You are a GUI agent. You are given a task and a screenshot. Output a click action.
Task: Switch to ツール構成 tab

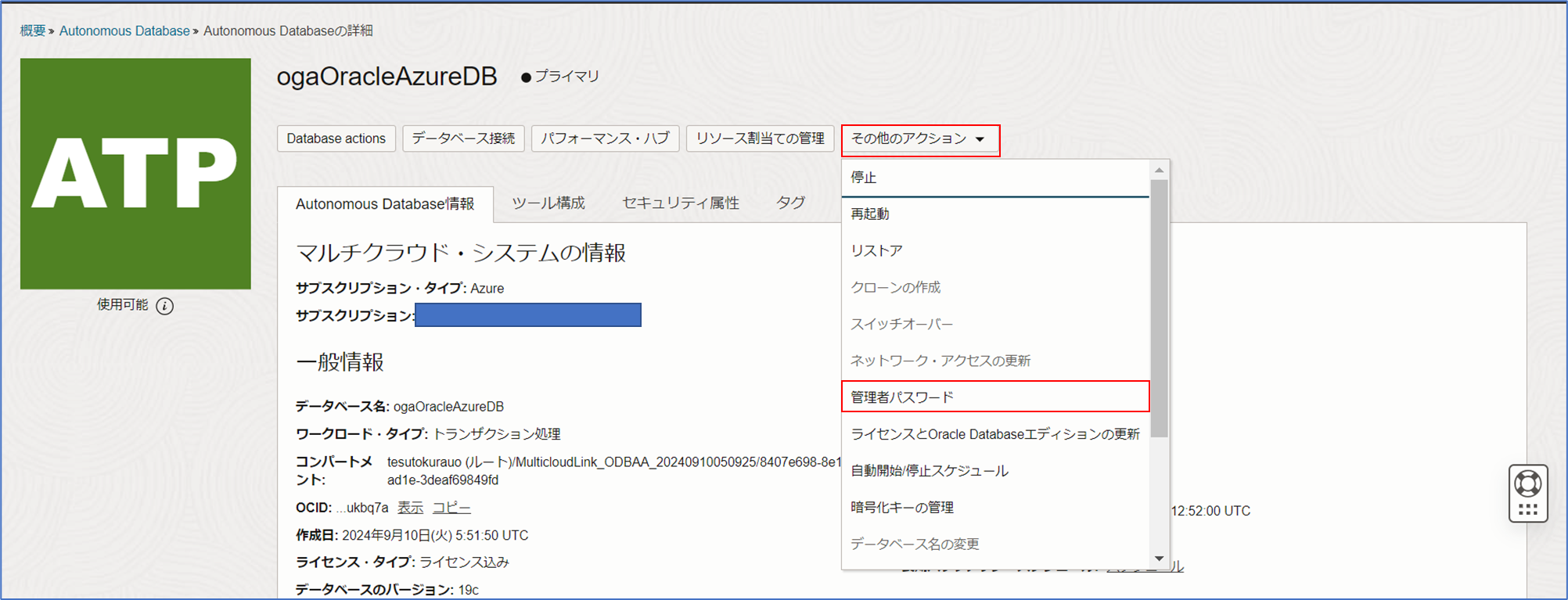click(548, 203)
